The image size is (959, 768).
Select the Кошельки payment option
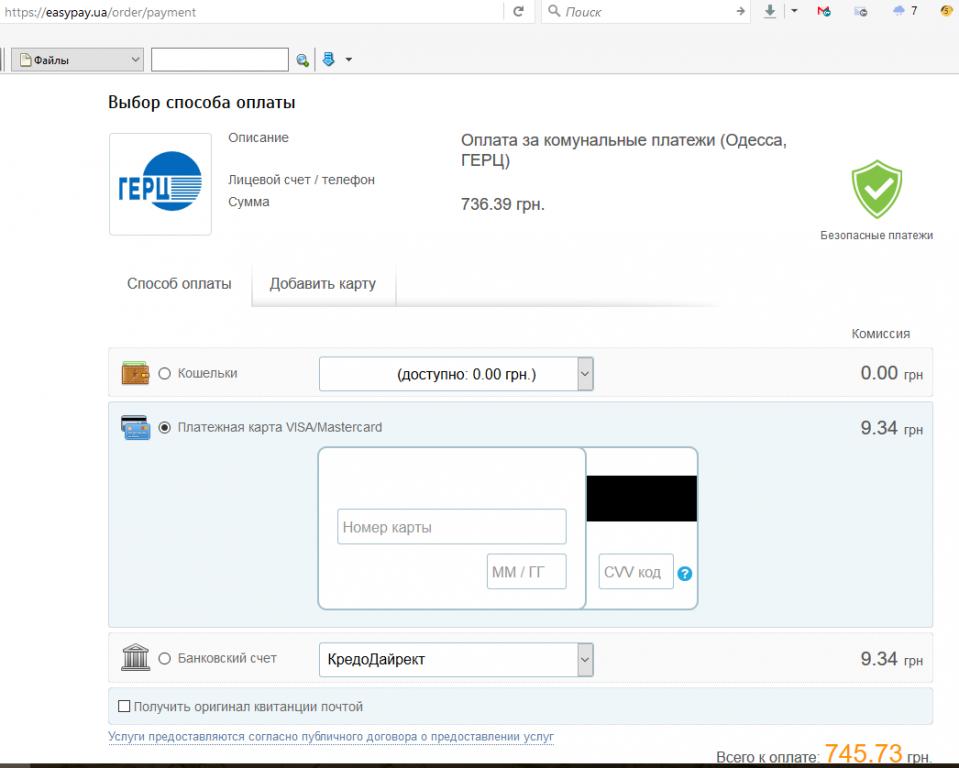point(165,374)
